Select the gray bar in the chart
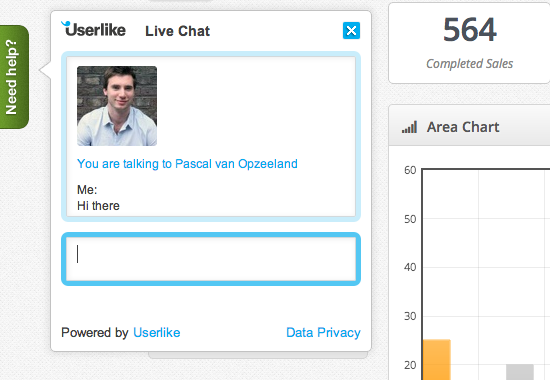This screenshot has width=550, height=380. 520,372
